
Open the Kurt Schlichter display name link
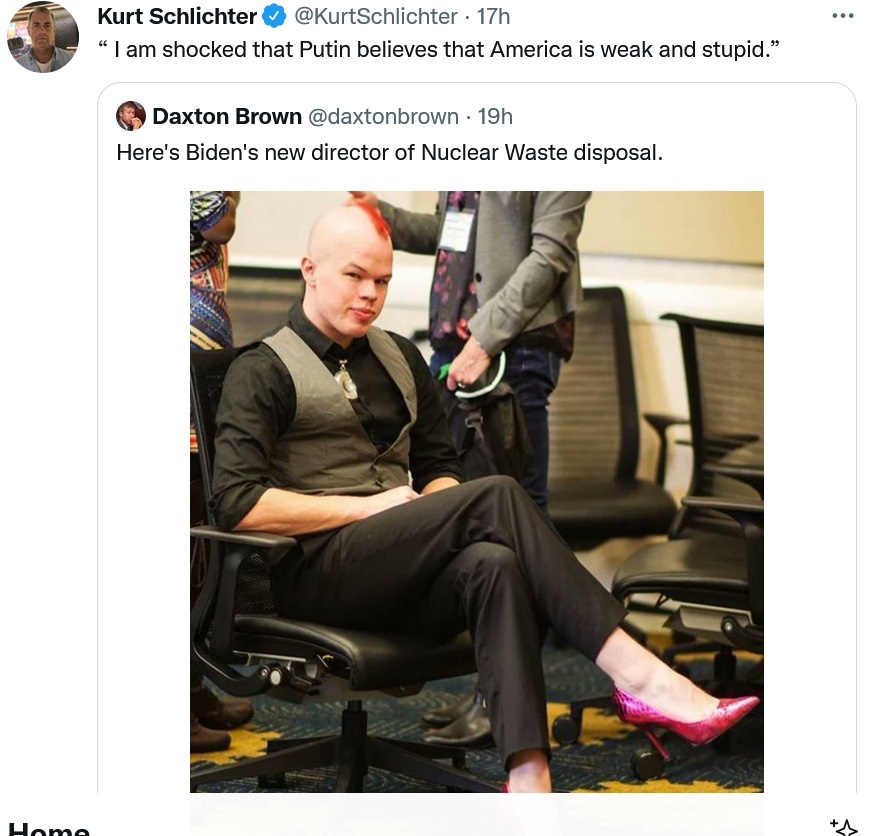click(x=177, y=17)
